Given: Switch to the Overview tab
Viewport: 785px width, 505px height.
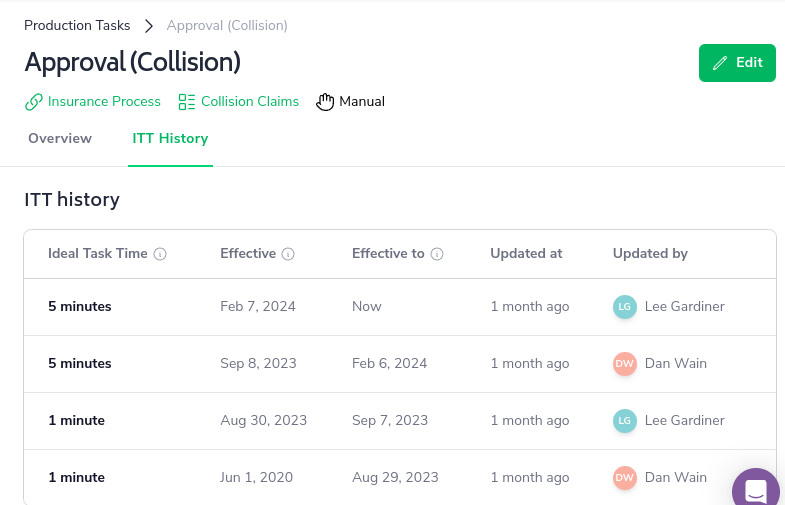Looking at the screenshot, I should [60, 139].
